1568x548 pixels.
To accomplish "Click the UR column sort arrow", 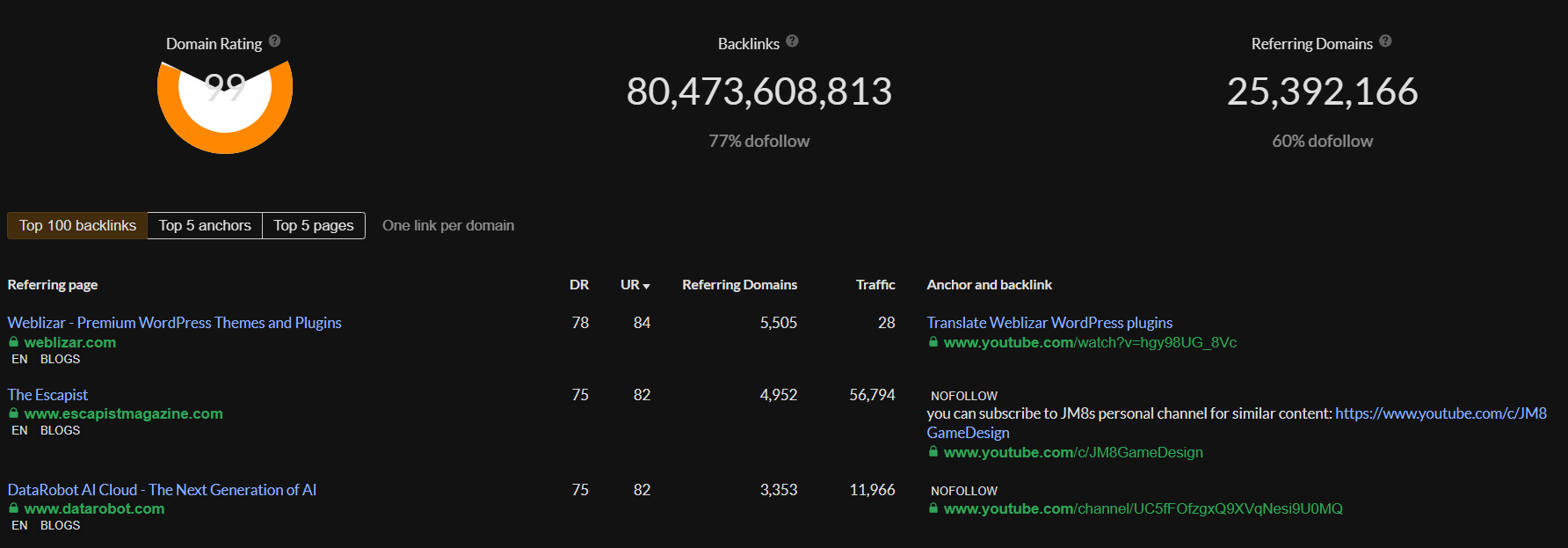I will pos(646,286).
